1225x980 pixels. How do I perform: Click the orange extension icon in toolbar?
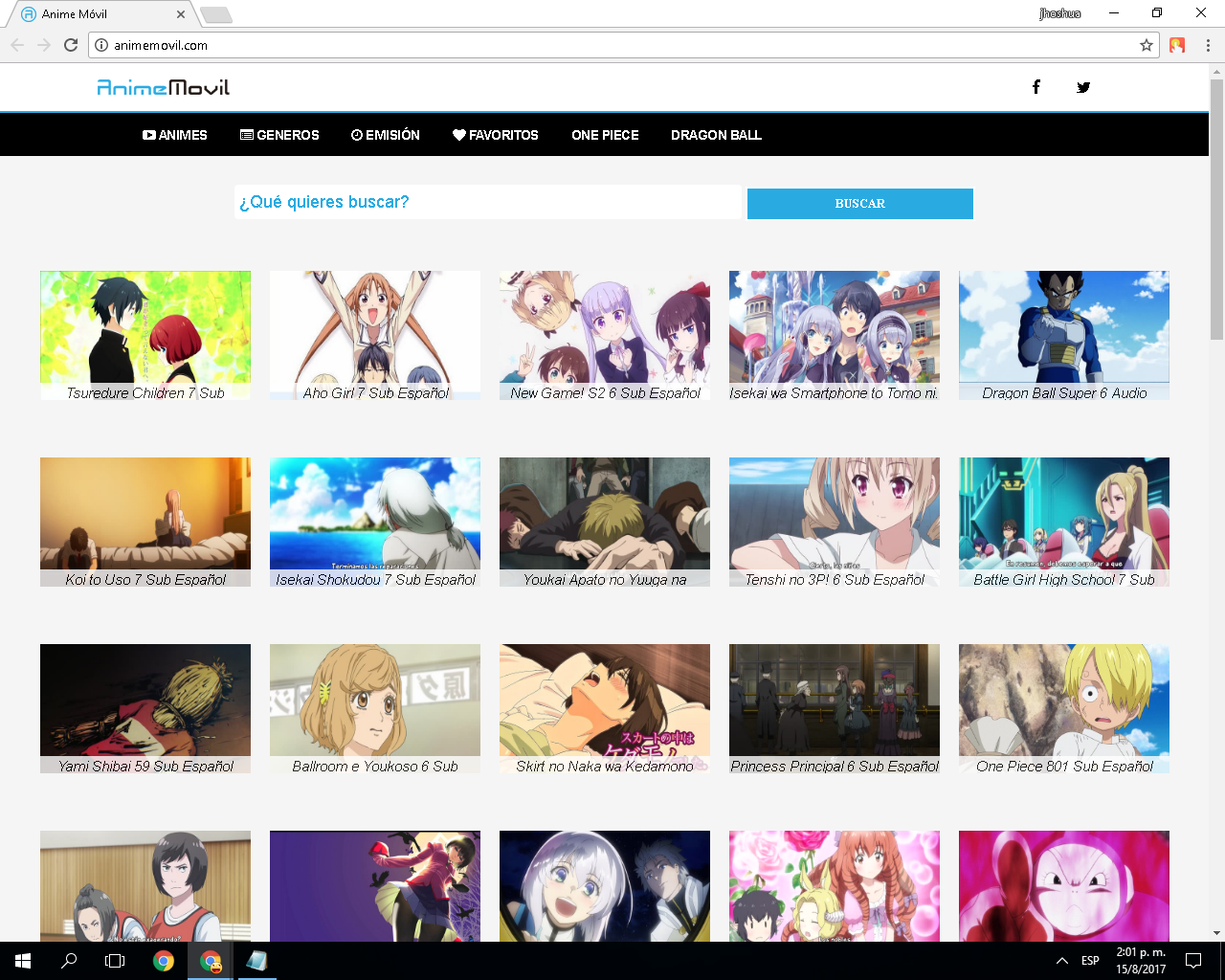click(x=1177, y=45)
